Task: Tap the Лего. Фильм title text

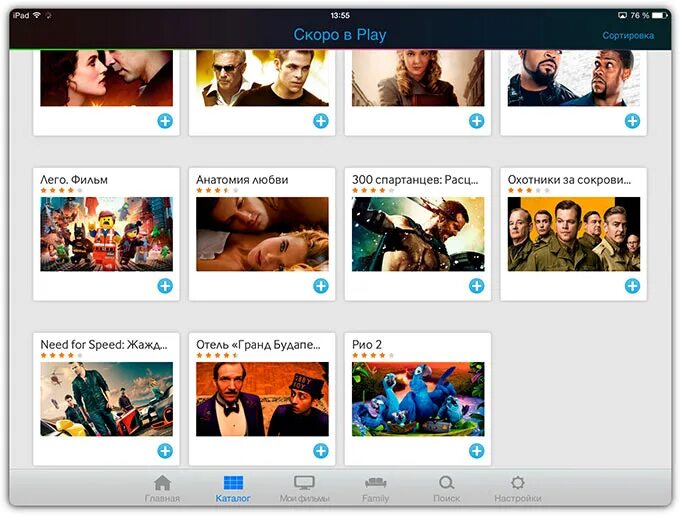Action: [x=74, y=179]
